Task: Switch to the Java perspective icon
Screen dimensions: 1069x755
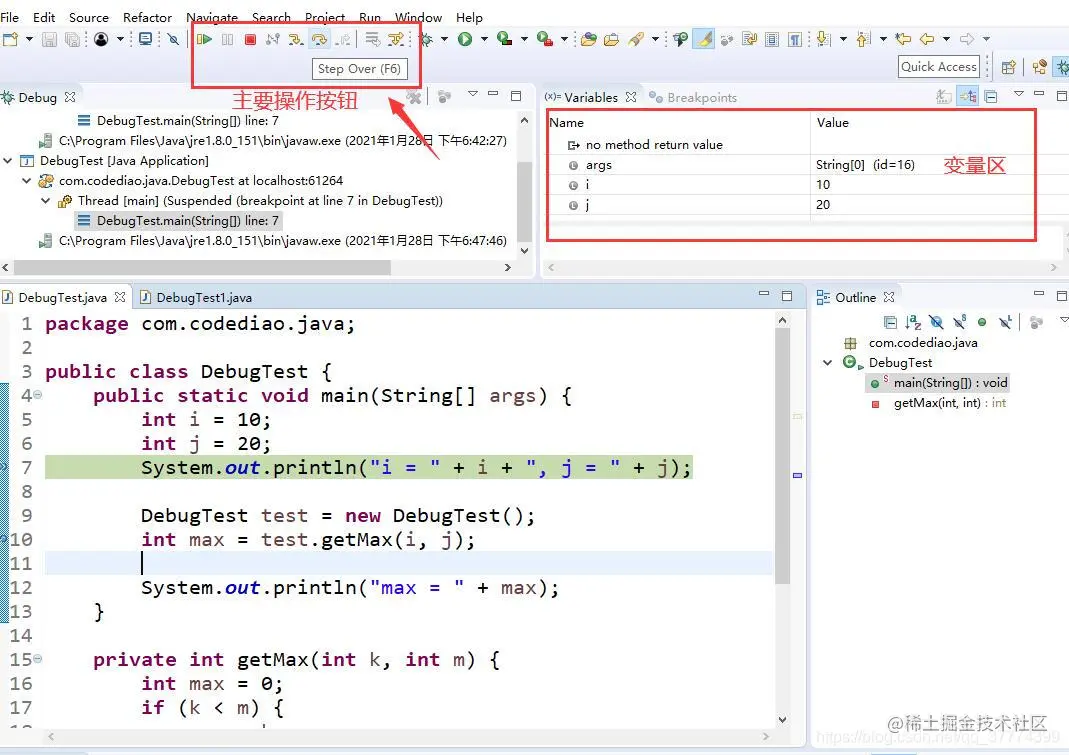Action: [x=1039, y=67]
